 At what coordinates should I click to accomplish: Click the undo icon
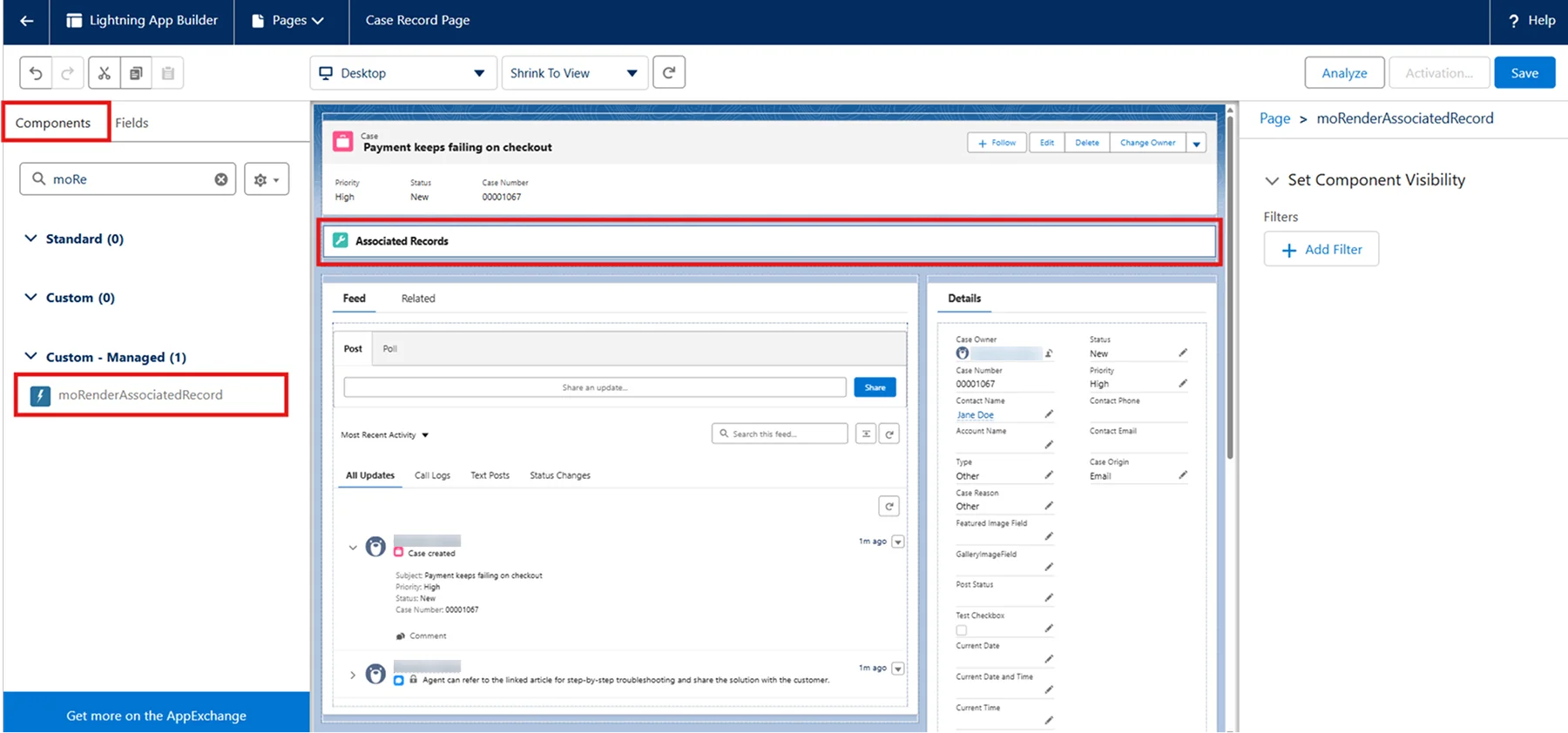point(36,73)
